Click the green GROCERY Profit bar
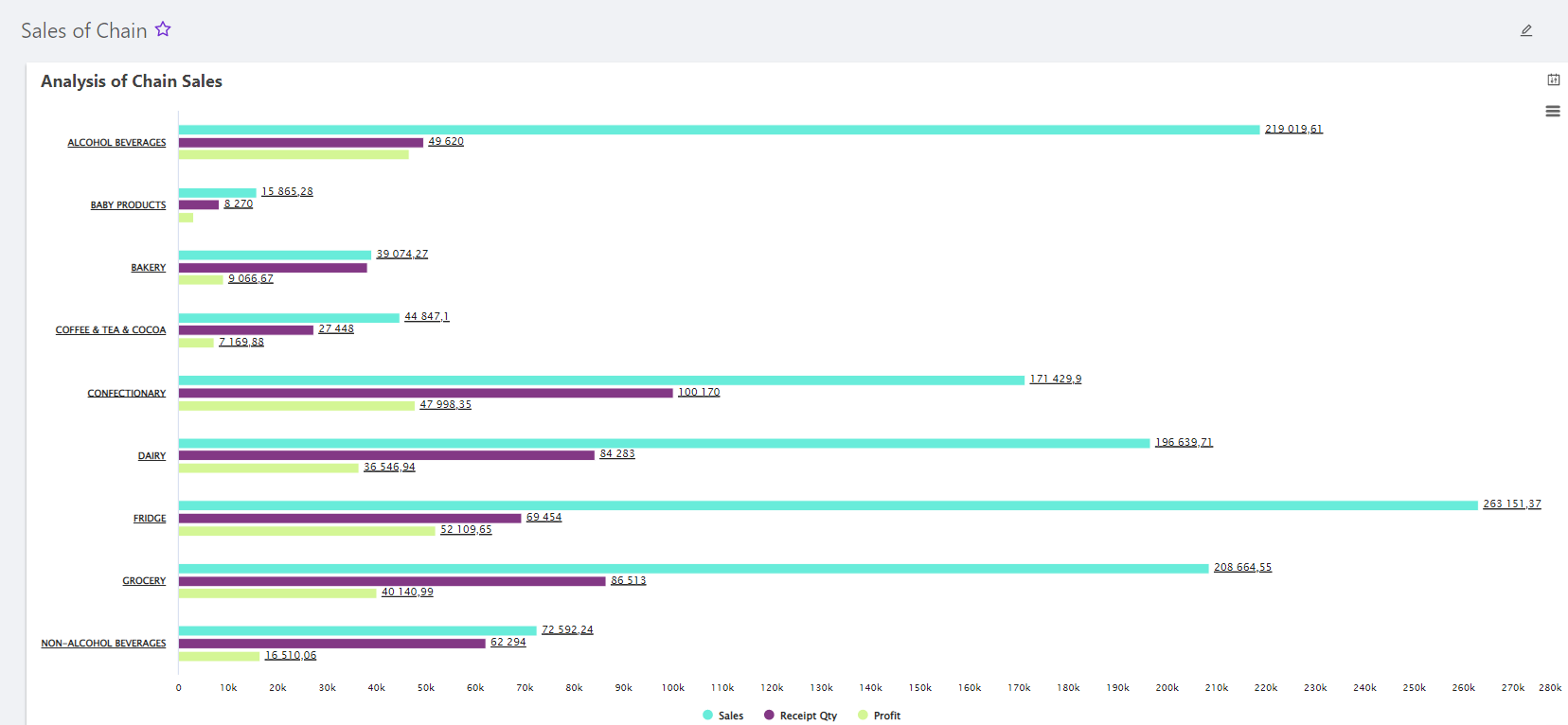Screen dimensions: 1568x725 [277, 593]
